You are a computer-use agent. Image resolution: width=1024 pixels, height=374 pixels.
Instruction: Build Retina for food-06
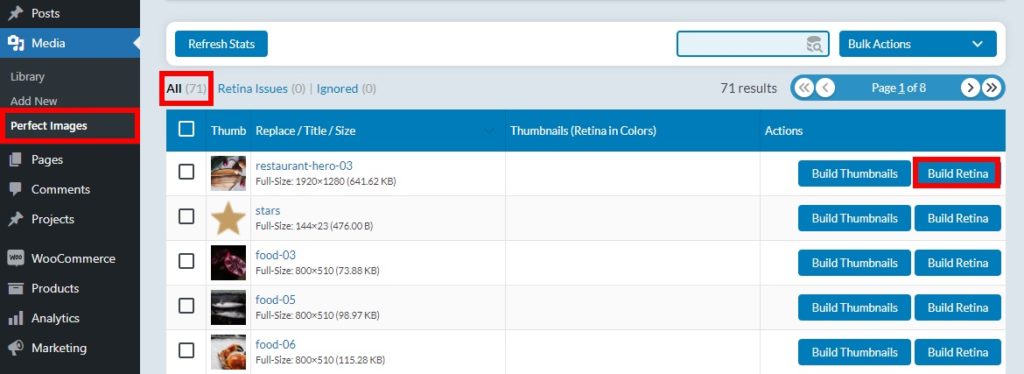(957, 352)
